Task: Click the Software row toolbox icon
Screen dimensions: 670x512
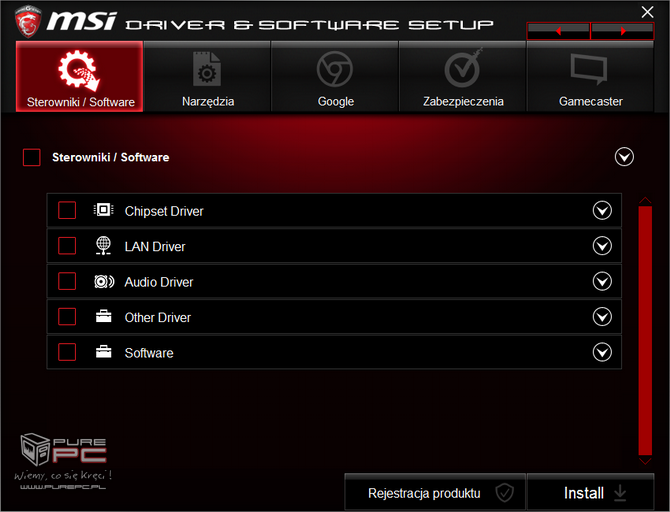Action: (x=103, y=352)
